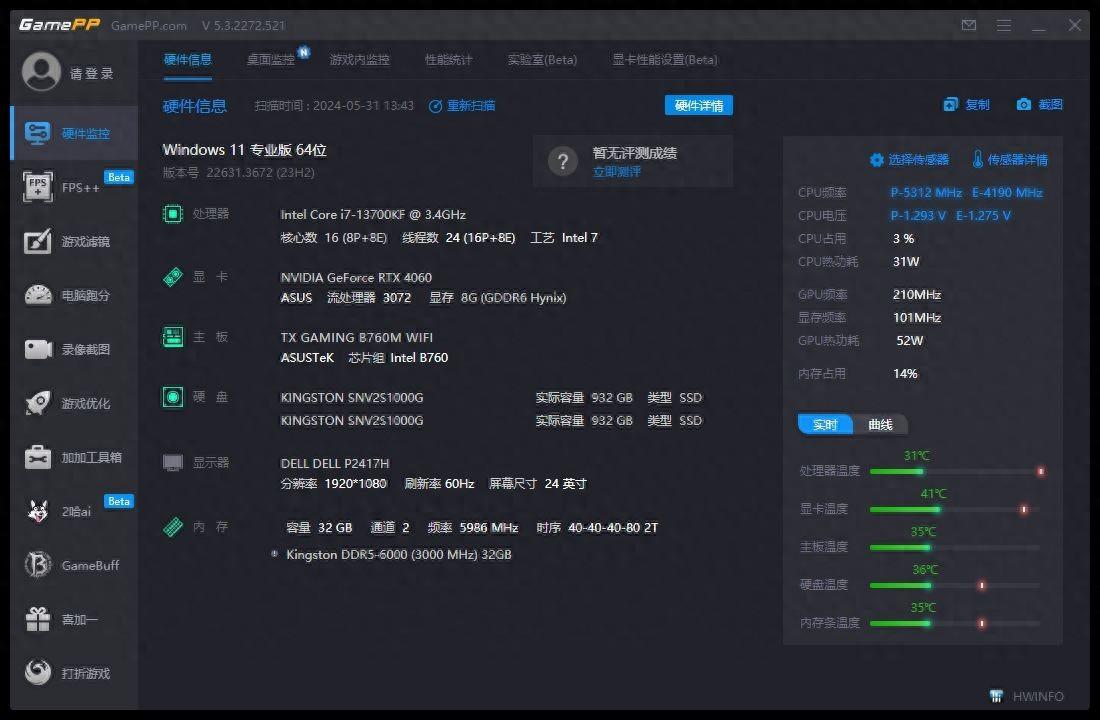Switch to 曲线 curve view
The image size is (1100, 720).
880,425
